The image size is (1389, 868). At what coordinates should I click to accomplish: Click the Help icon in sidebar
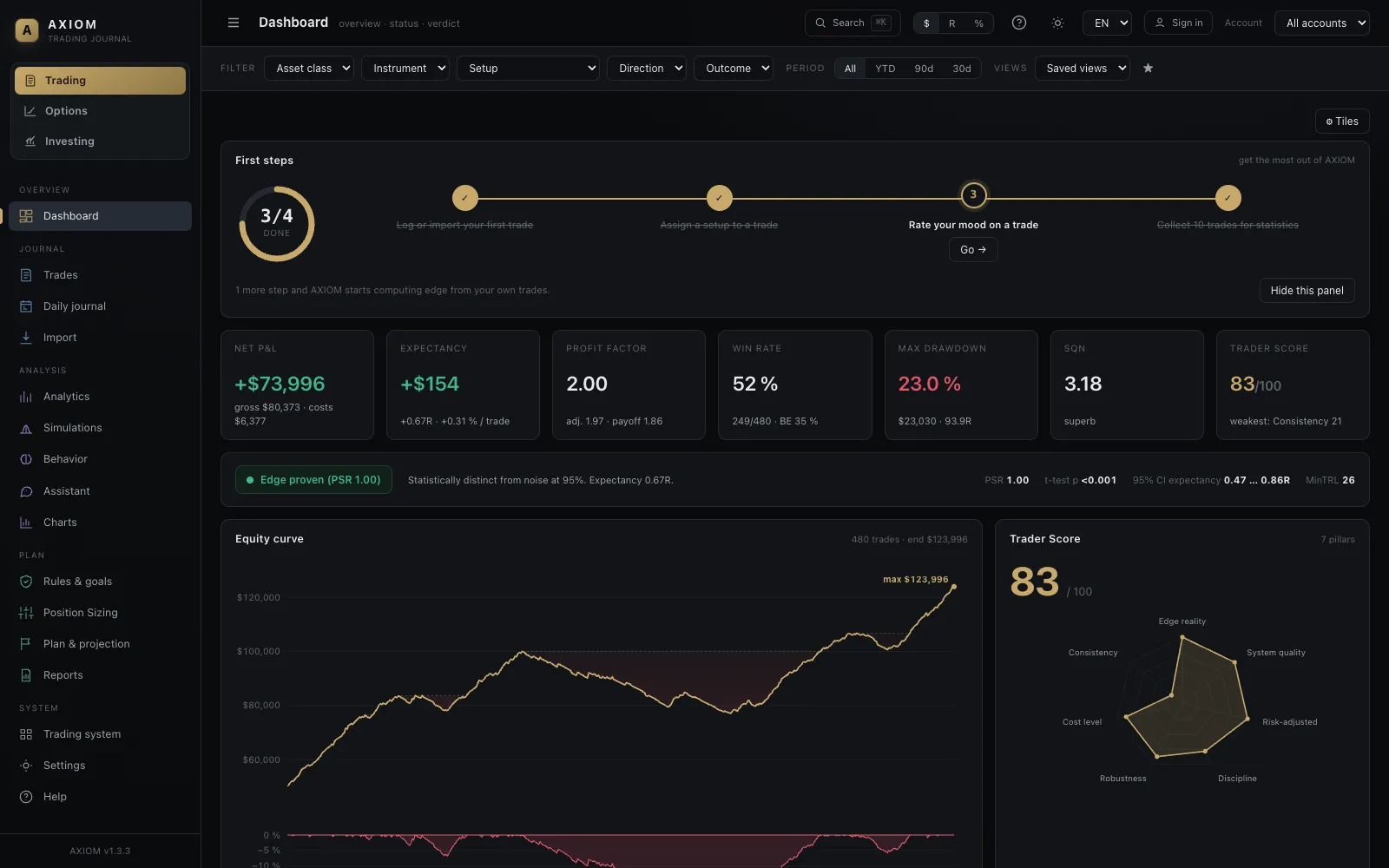tap(26, 797)
